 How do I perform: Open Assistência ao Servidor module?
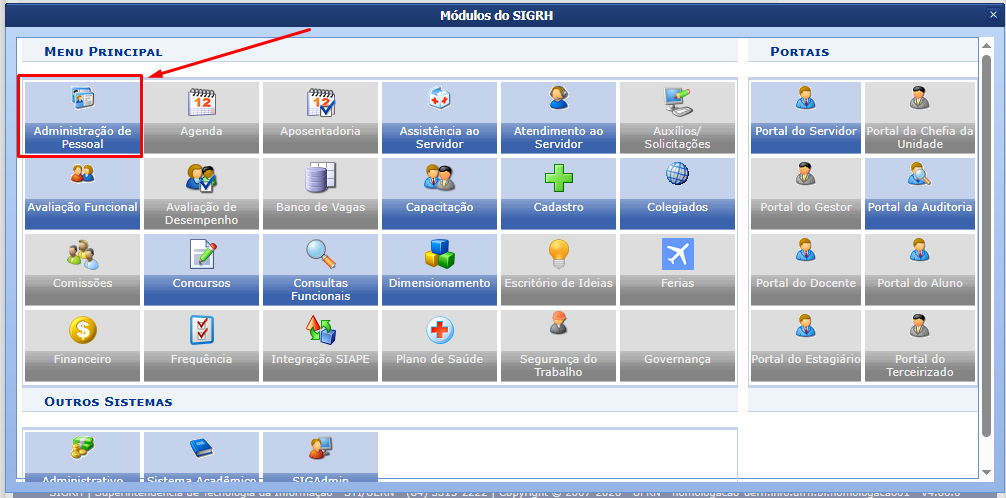(x=439, y=116)
